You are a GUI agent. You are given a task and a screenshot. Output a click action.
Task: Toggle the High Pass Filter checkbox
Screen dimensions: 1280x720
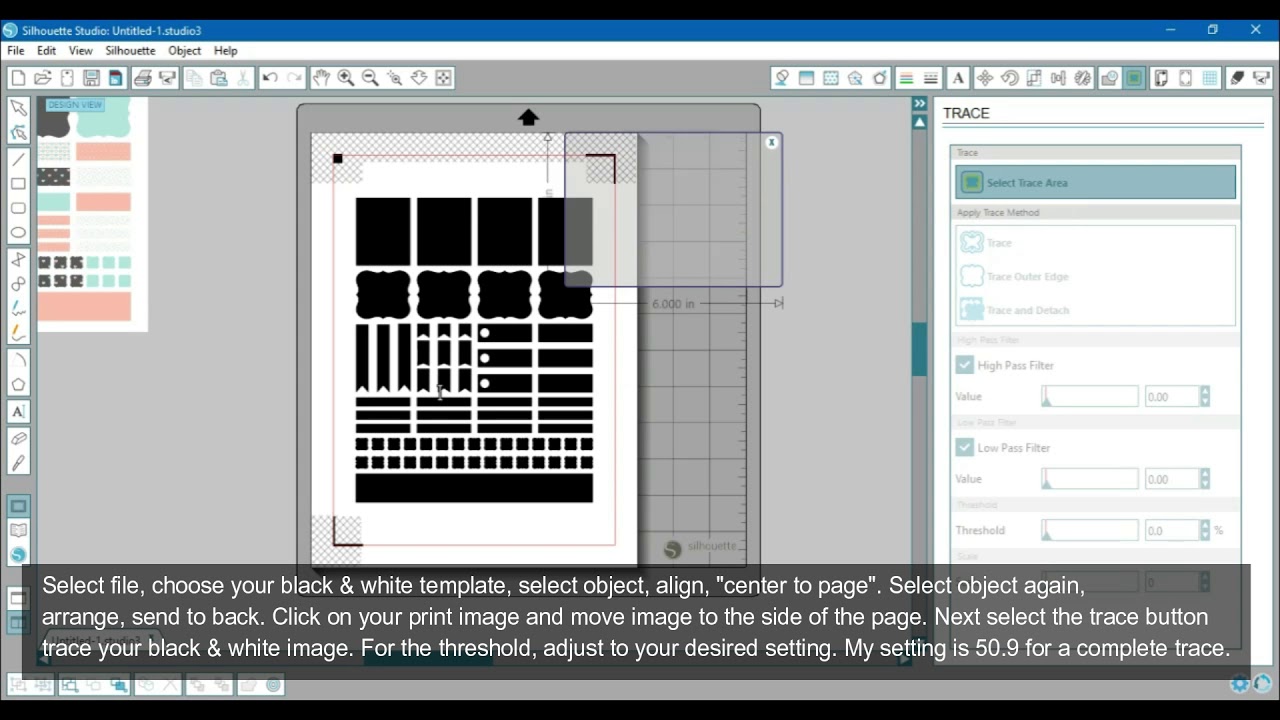(964, 365)
